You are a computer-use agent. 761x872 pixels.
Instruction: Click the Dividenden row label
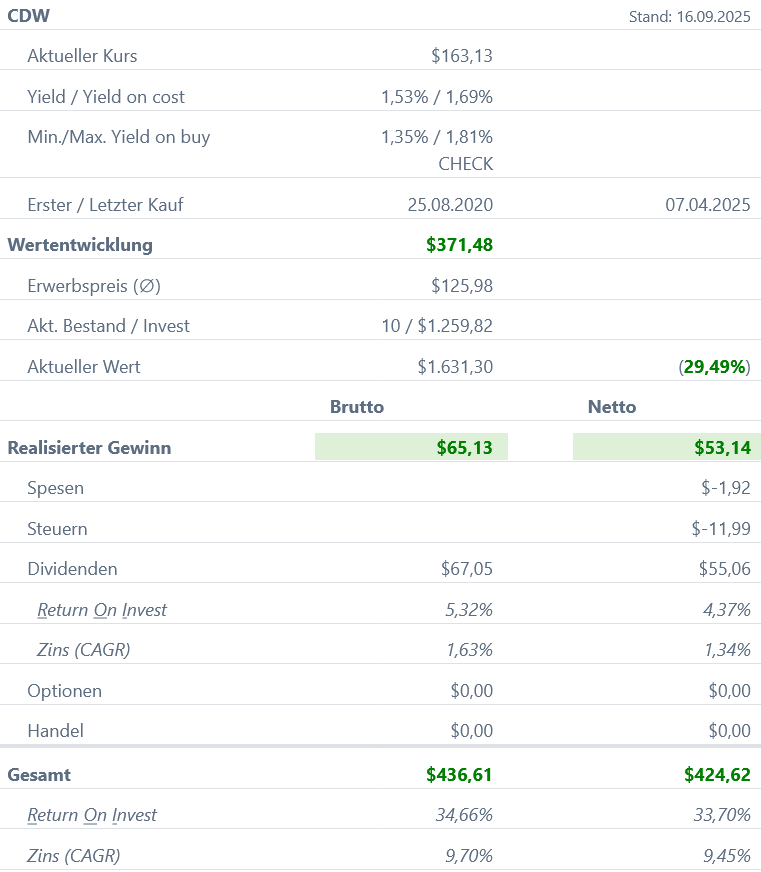pyautogui.click(x=72, y=569)
